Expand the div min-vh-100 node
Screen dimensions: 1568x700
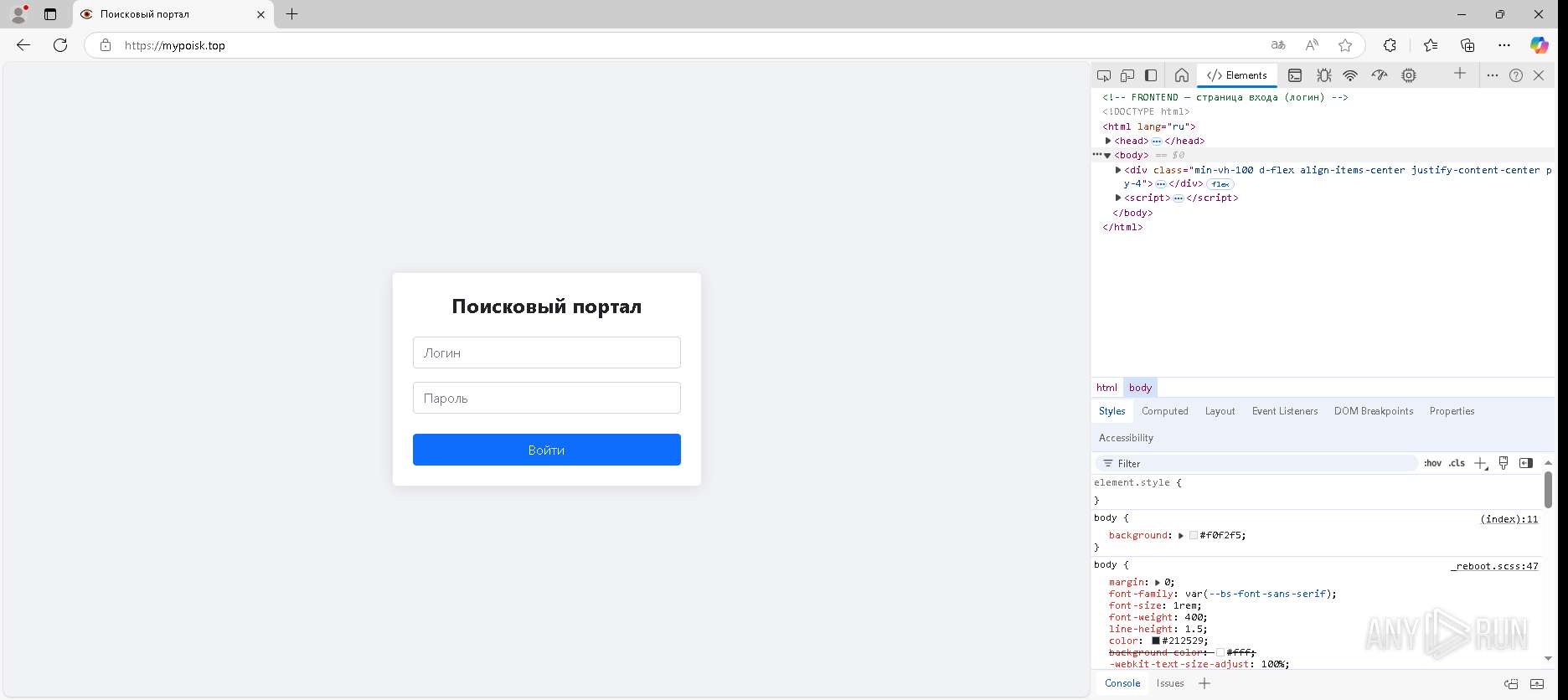click(x=1118, y=170)
